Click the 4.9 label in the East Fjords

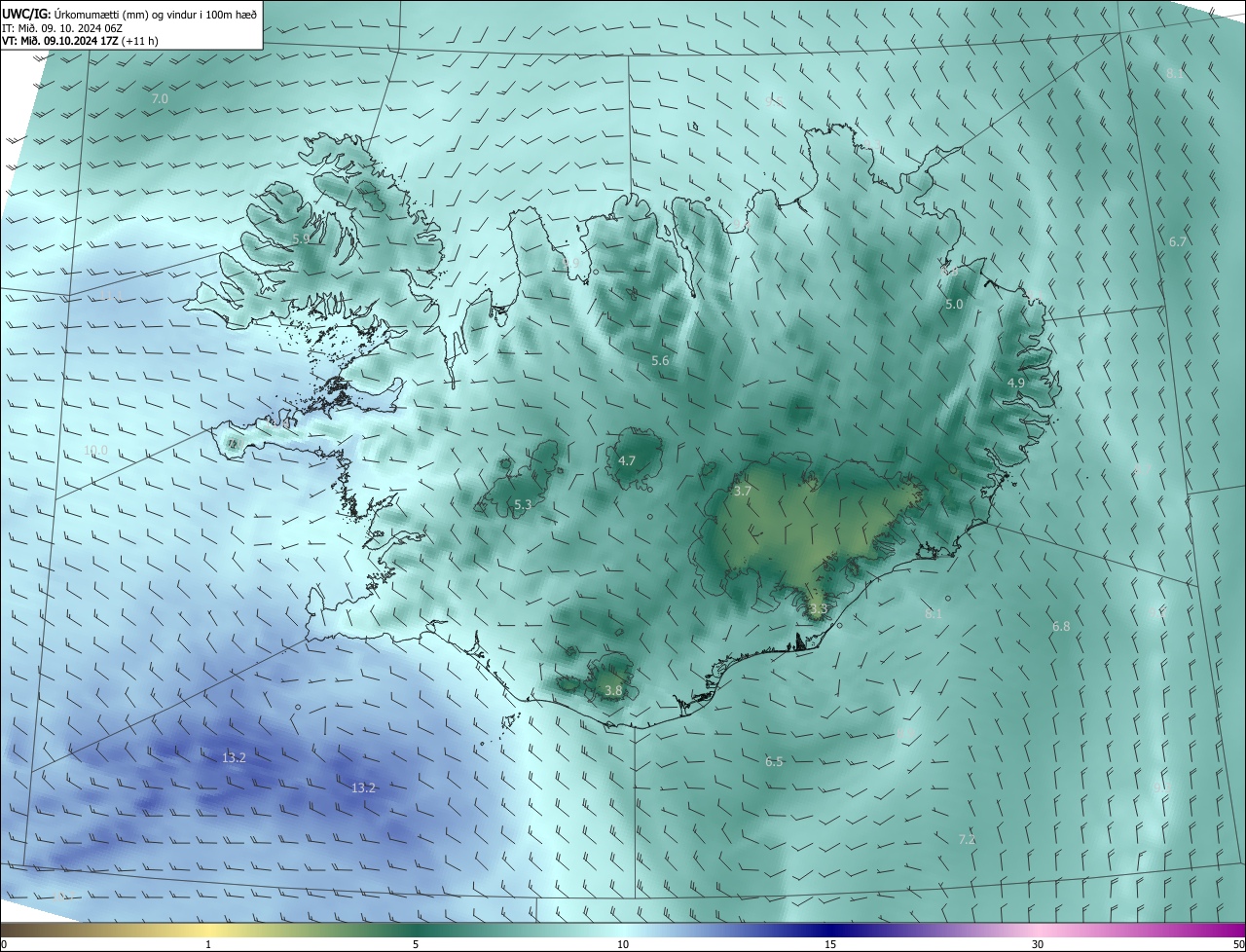pos(1015,384)
